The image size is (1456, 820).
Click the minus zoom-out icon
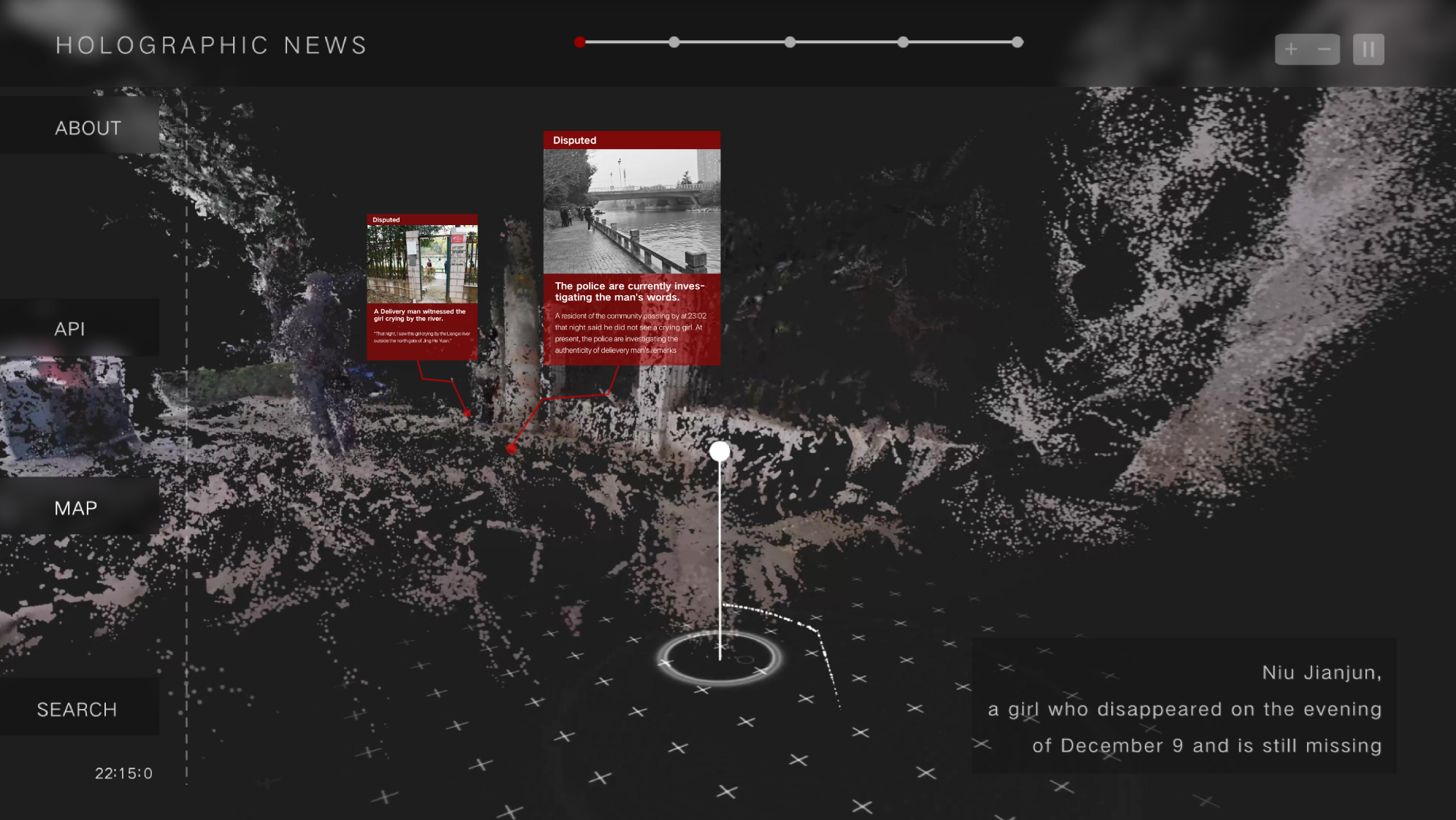point(1324,49)
